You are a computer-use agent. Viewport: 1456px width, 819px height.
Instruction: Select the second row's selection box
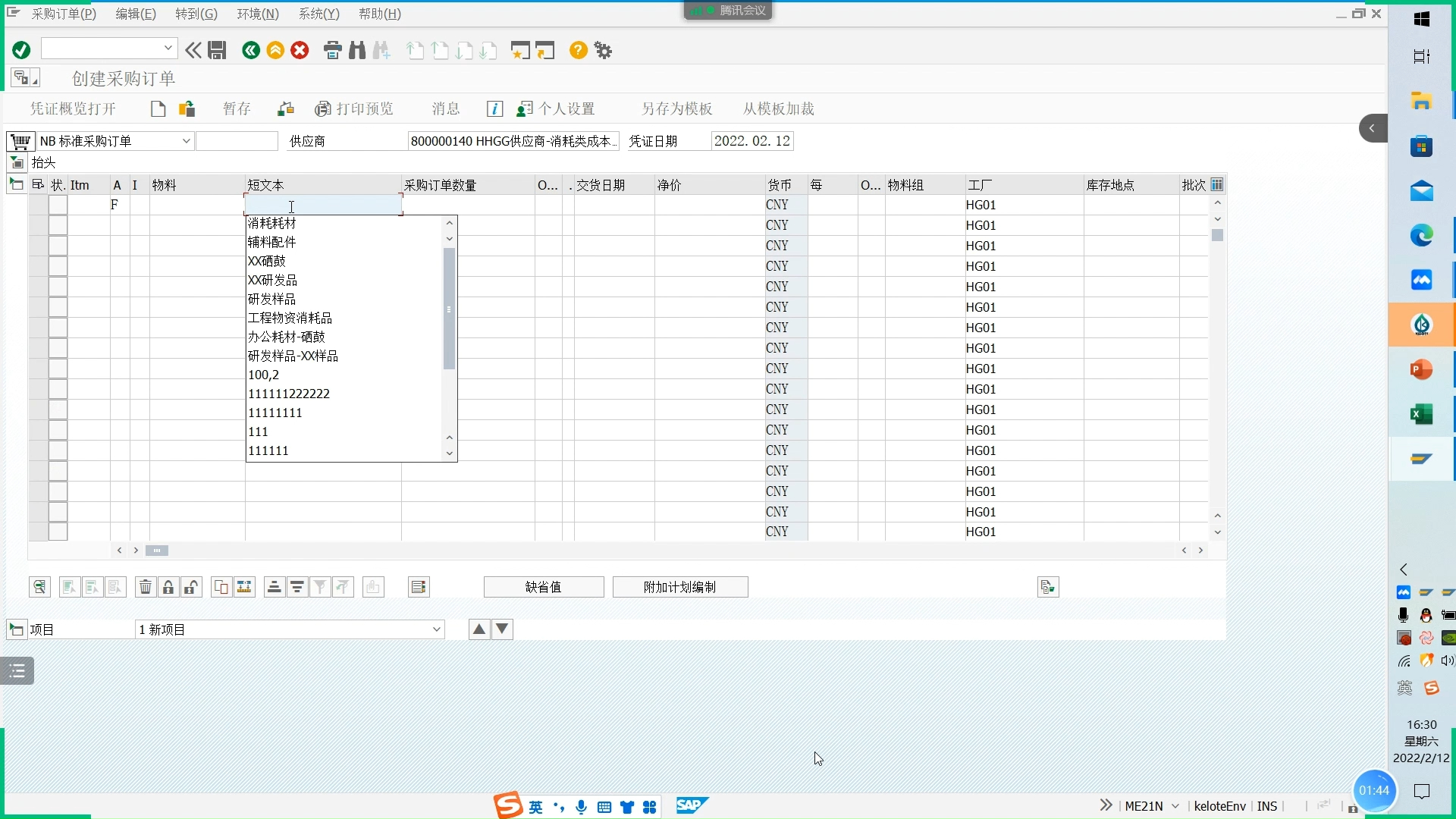click(58, 225)
